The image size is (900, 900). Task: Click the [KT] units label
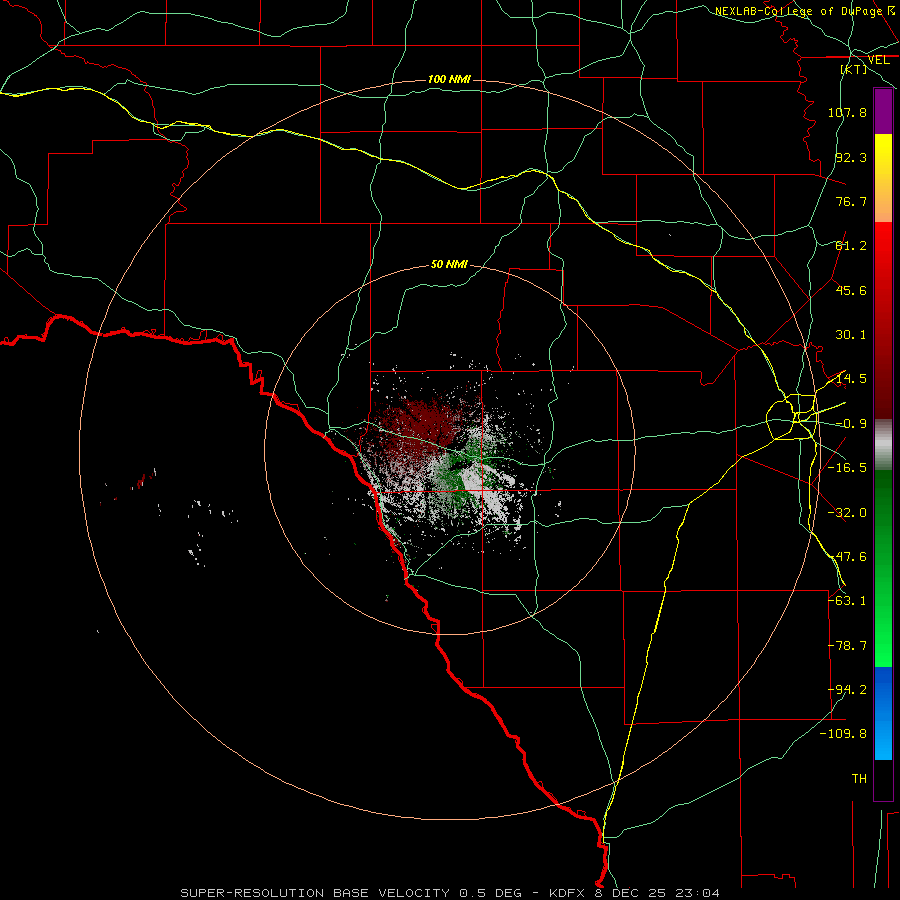click(854, 69)
